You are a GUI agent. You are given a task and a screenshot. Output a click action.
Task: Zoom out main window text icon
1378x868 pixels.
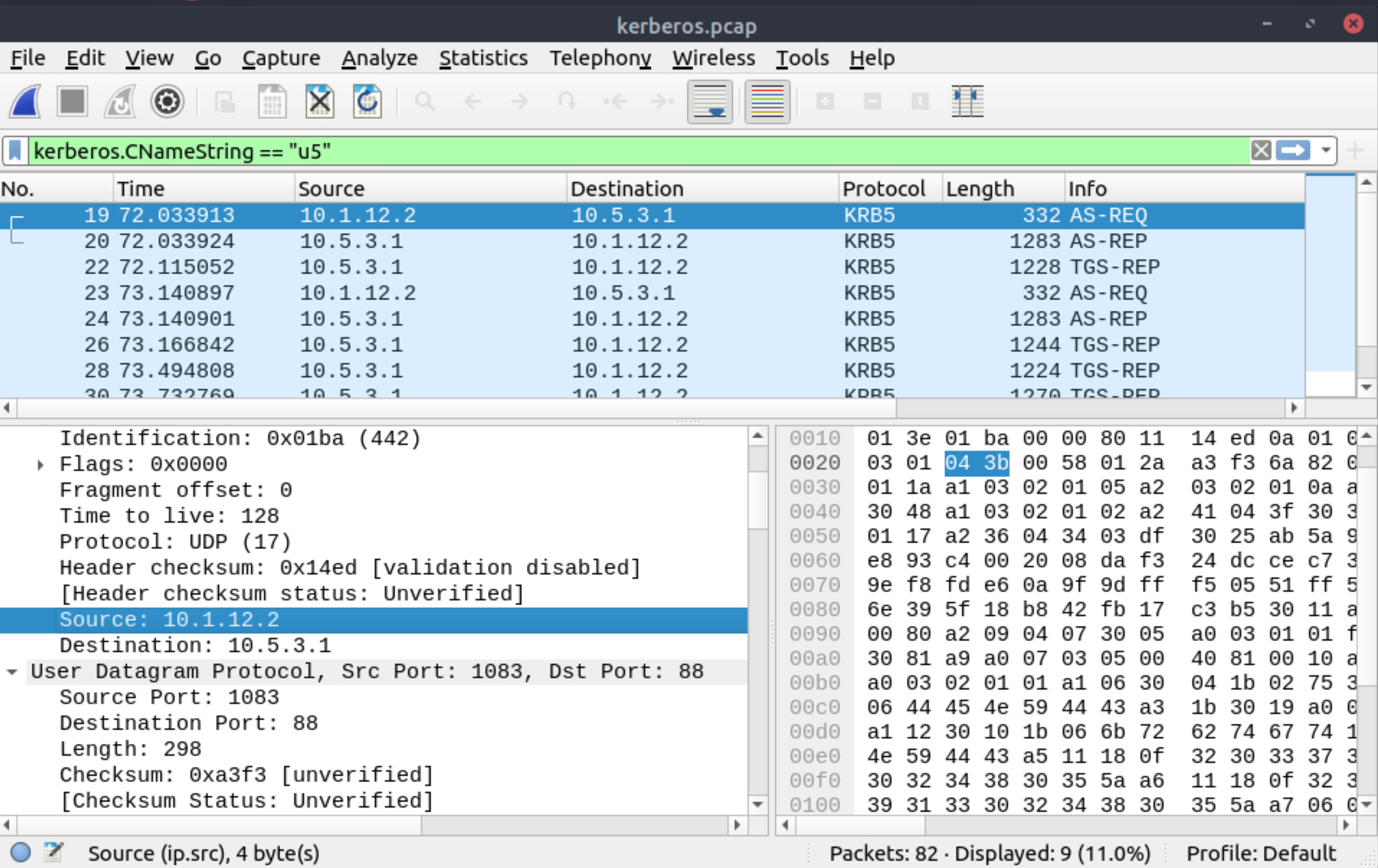click(873, 101)
